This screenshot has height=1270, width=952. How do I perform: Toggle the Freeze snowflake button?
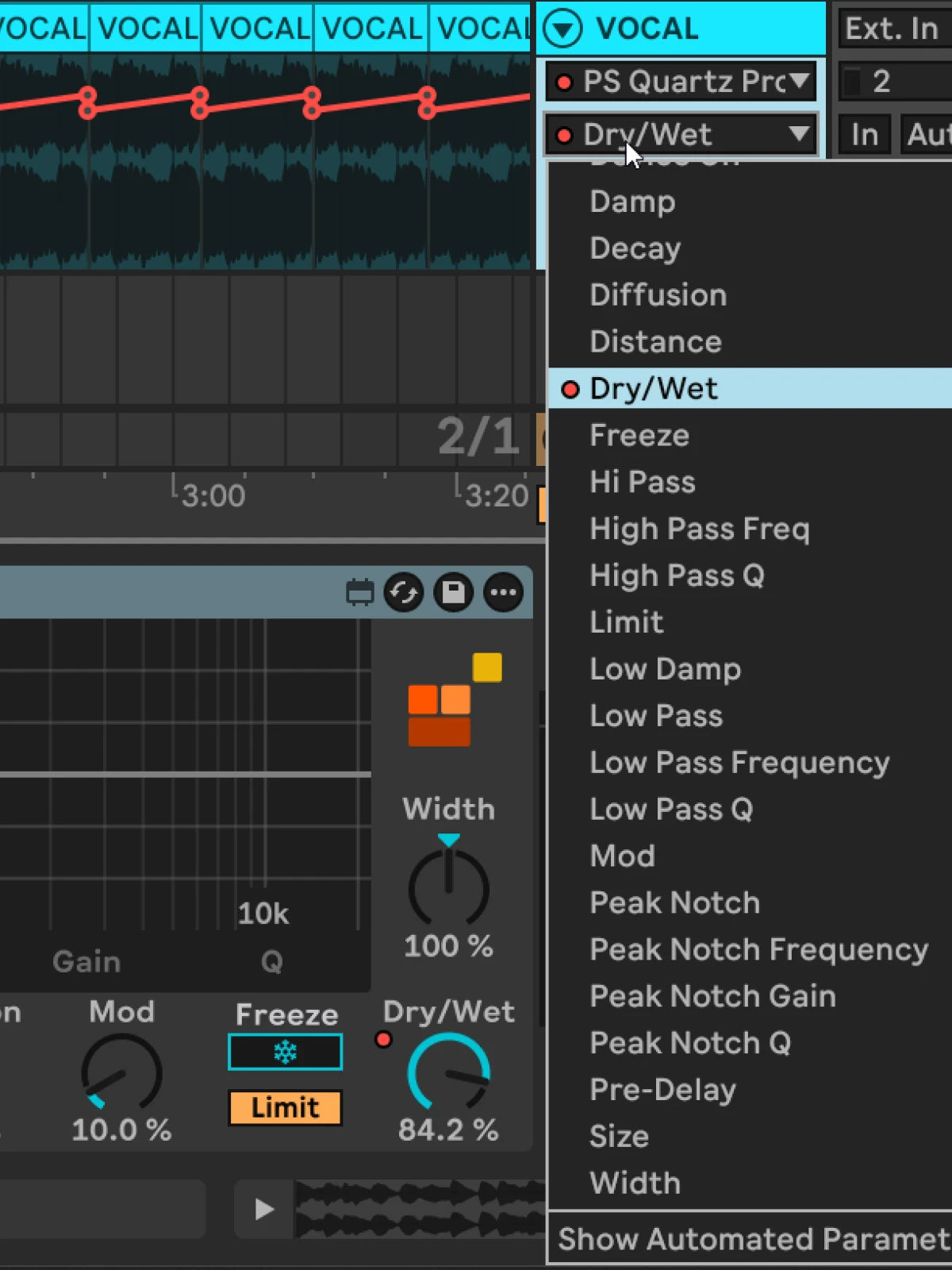(285, 1053)
